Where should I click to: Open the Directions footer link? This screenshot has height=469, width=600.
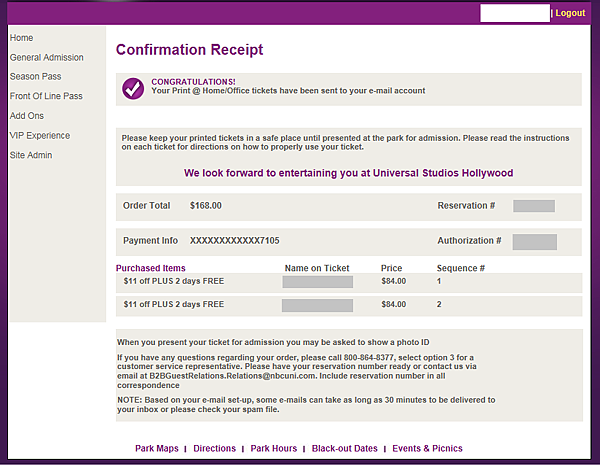pos(214,448)
